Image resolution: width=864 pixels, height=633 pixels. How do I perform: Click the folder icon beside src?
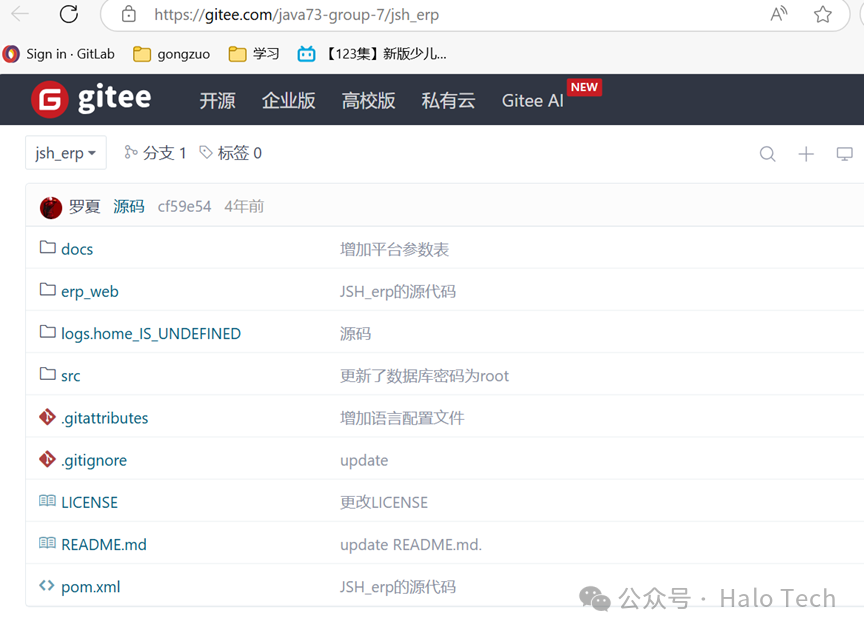pyautogui.click(x=47, y=374)
